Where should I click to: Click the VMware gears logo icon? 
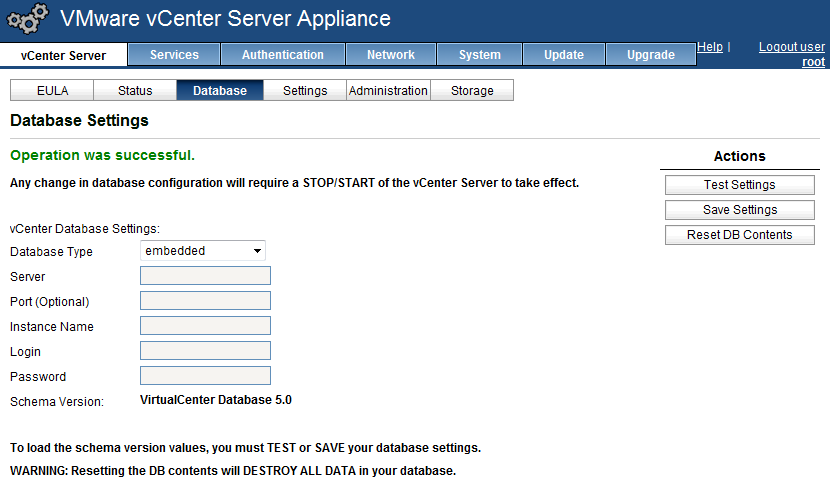[27, 20]
